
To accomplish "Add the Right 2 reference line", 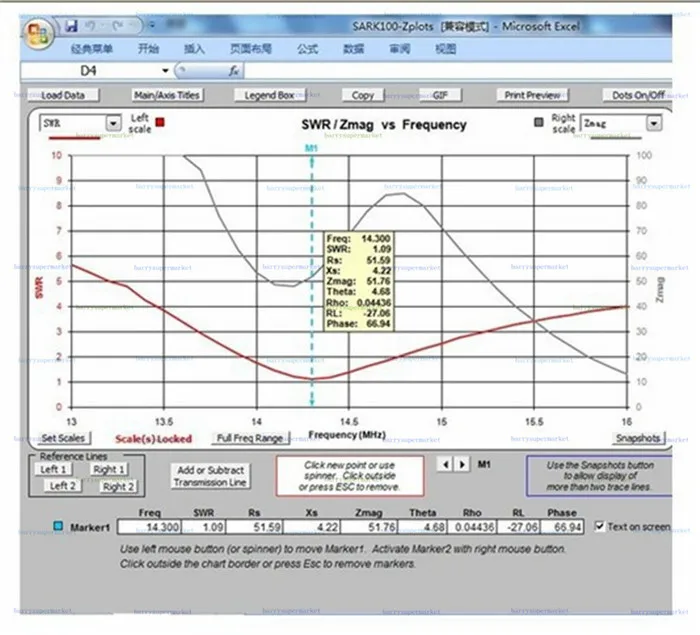I will point(118,486).
